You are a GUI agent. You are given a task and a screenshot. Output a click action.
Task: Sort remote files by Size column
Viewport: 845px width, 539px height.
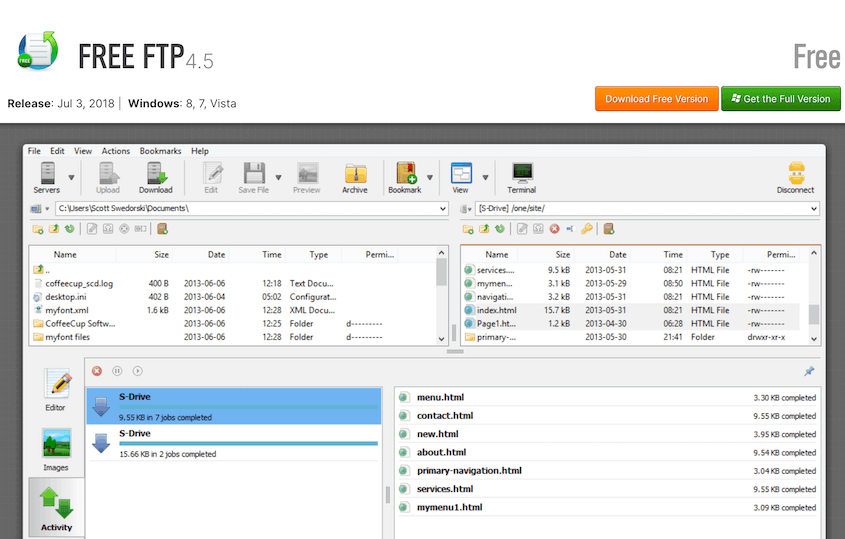pos(563,254)
